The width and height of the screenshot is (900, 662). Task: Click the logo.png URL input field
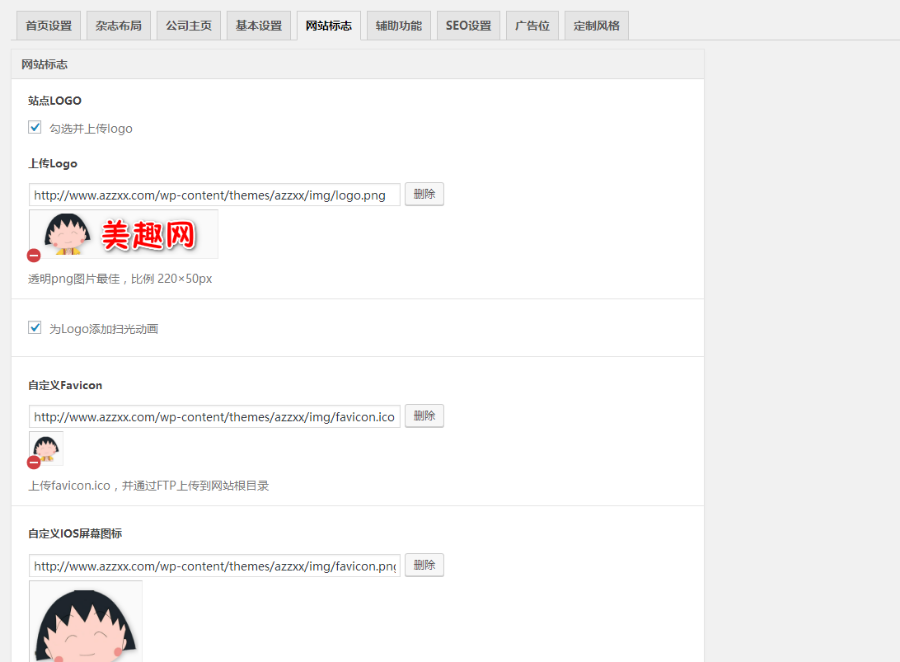213,194
